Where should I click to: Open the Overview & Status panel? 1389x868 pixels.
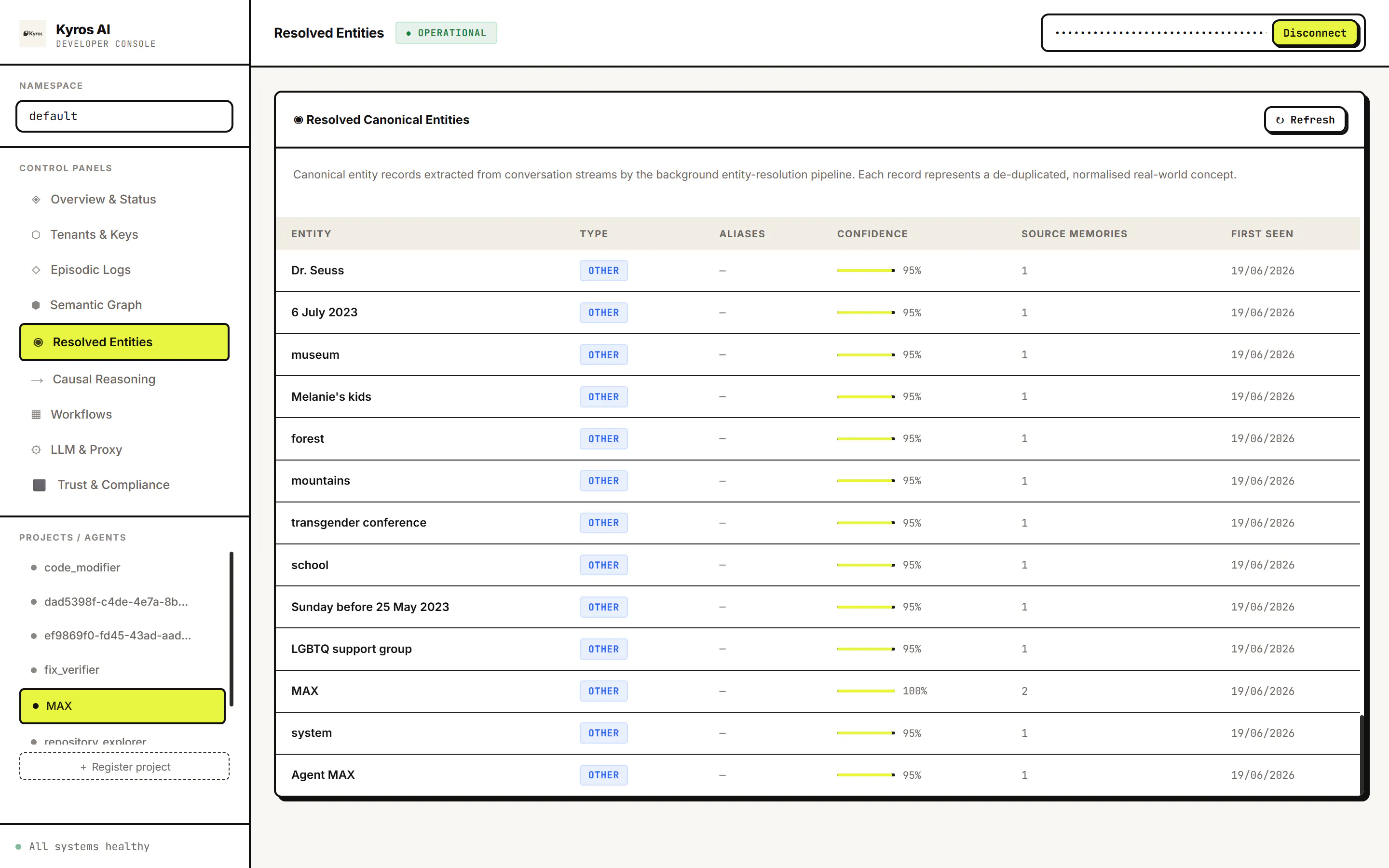click(x=124, y=199)
